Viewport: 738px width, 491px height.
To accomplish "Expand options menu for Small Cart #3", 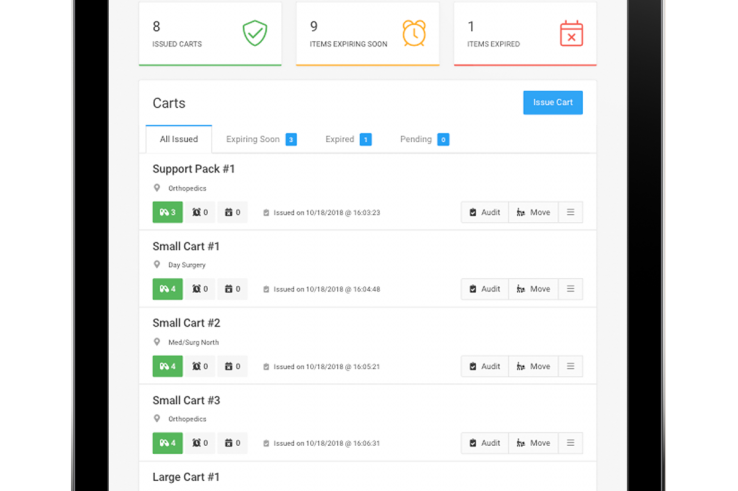I will tap(570, 443).
